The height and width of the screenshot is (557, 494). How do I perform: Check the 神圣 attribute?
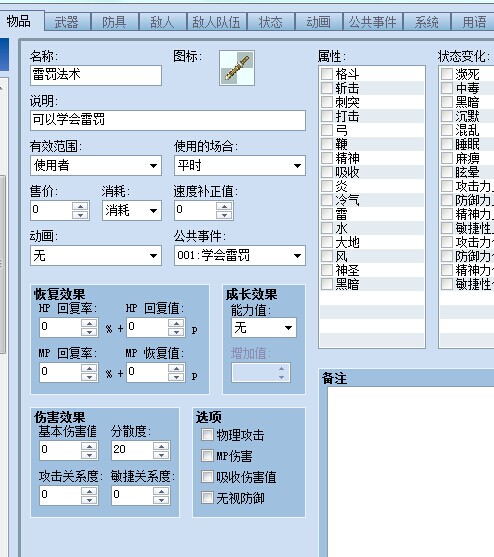[326, 270]
